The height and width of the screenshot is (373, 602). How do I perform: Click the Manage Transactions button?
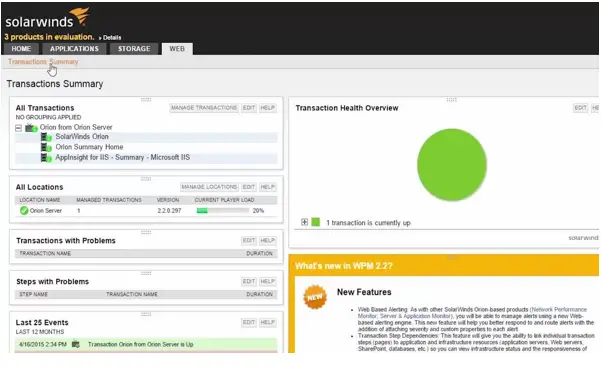pos(204,108)
